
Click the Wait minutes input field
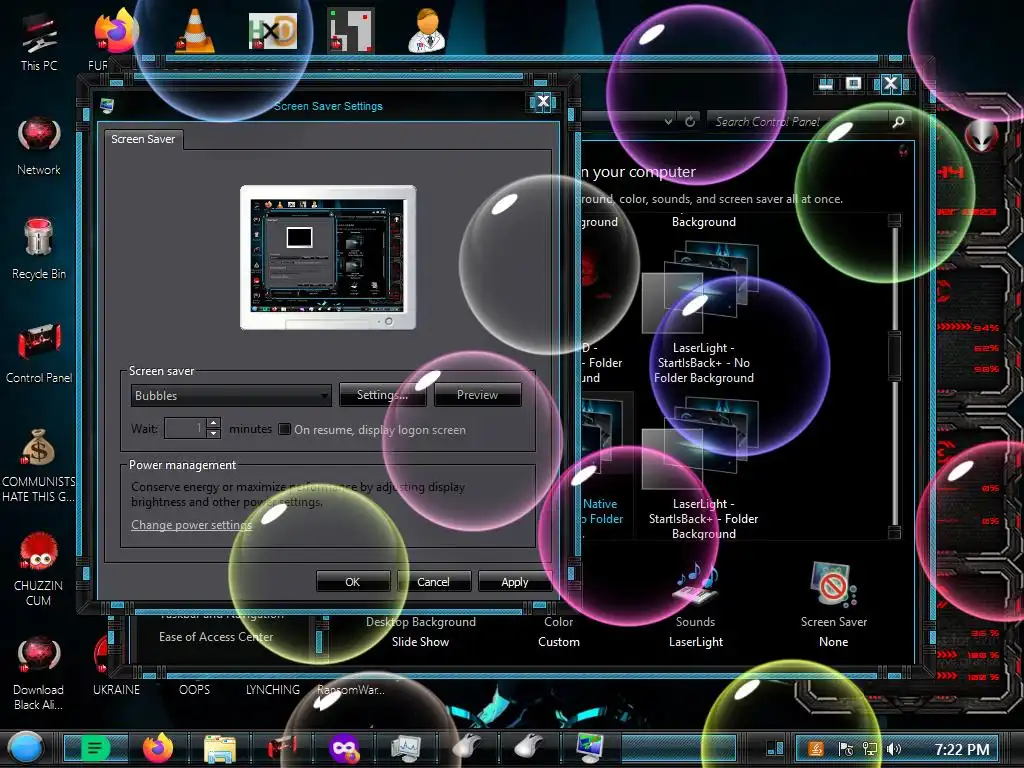pyautogui.click(x=185, y=428)
